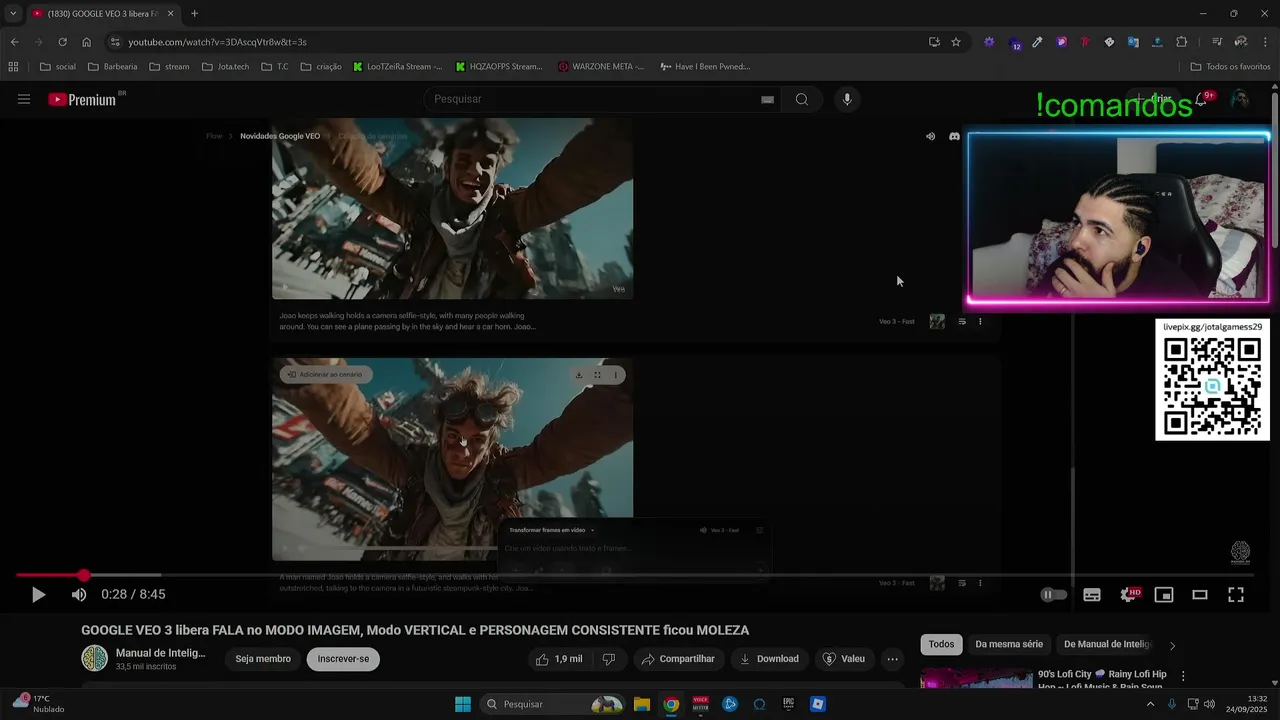Open the YouTube guide hamburger menu
The width and height of the screenshot is (1280, 720).
coord(24,99)
